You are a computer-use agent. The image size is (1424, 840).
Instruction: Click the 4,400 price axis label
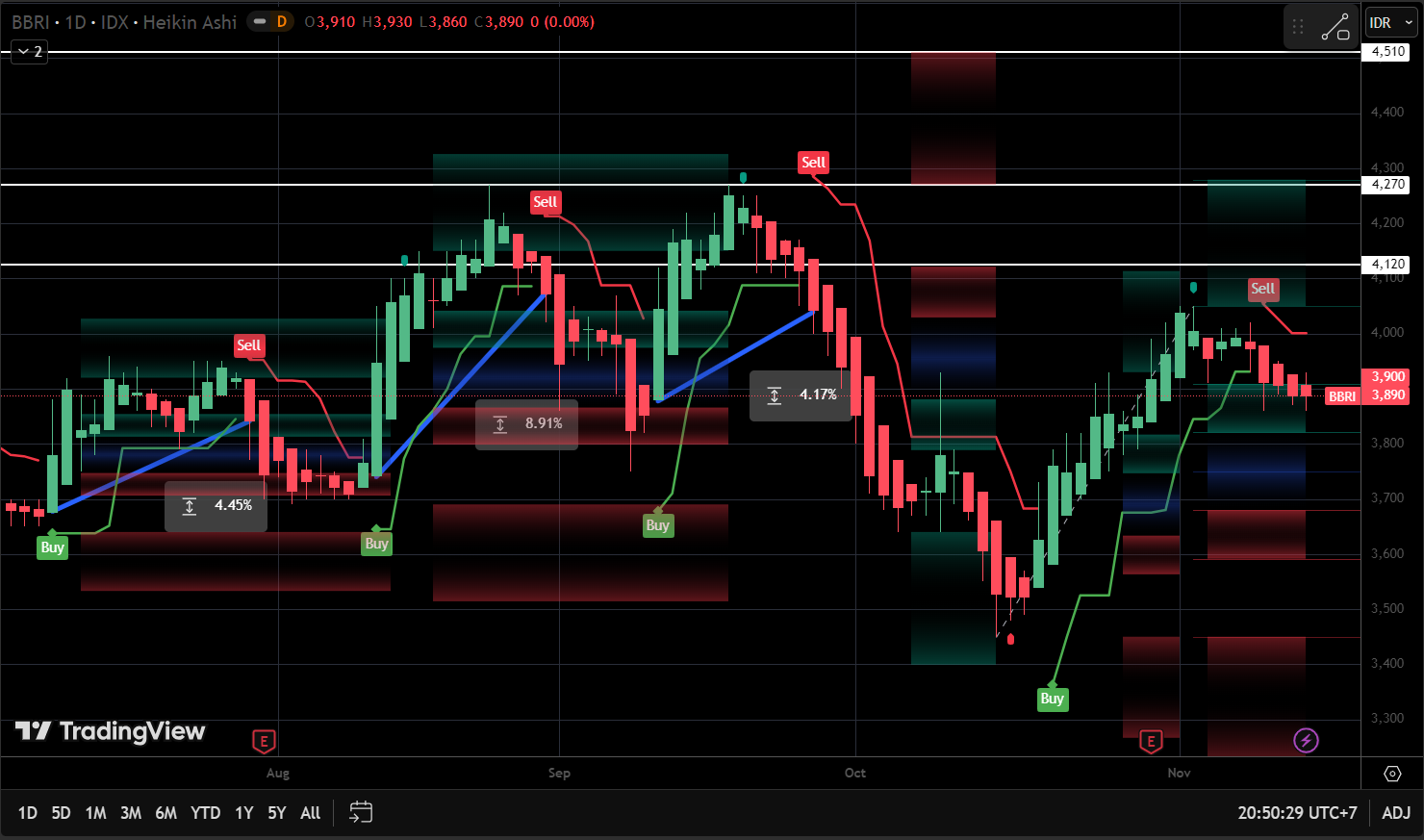coord(1387,113)
